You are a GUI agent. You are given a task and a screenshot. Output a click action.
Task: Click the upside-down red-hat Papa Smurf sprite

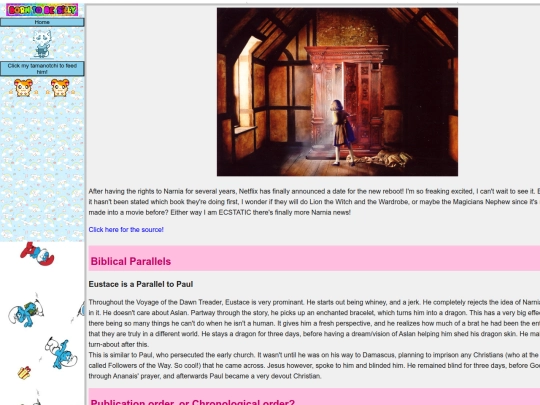37,254
